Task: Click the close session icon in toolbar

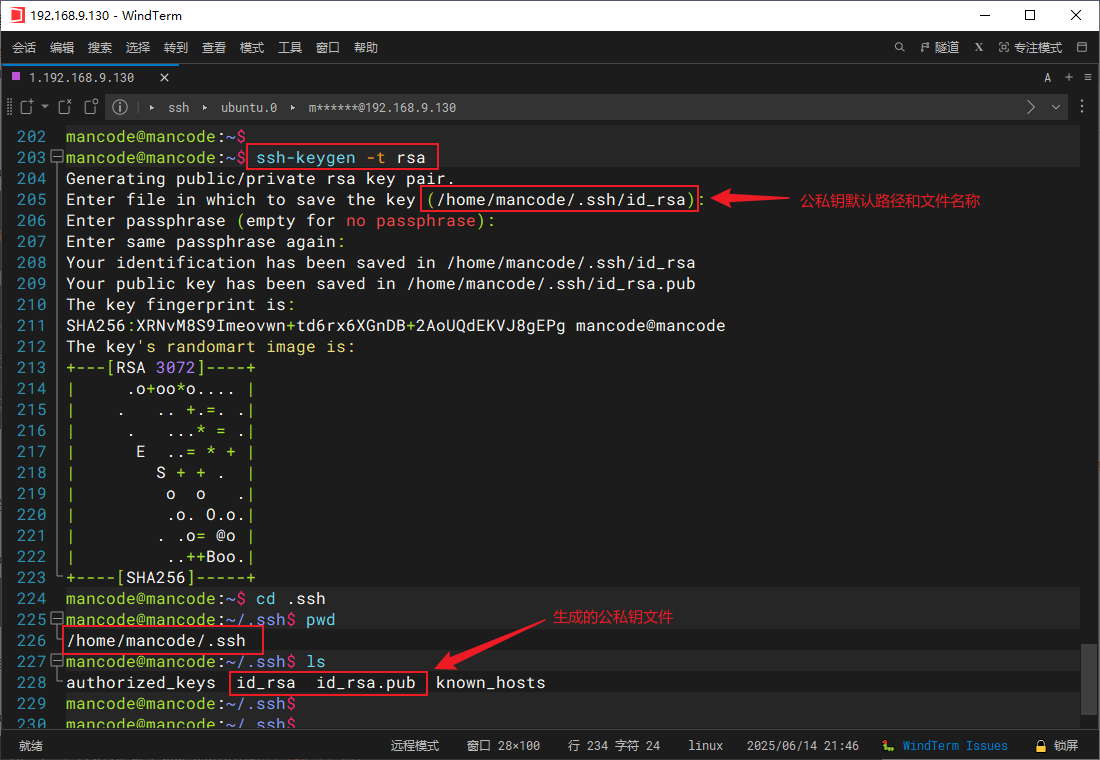Action: (65, 107)
